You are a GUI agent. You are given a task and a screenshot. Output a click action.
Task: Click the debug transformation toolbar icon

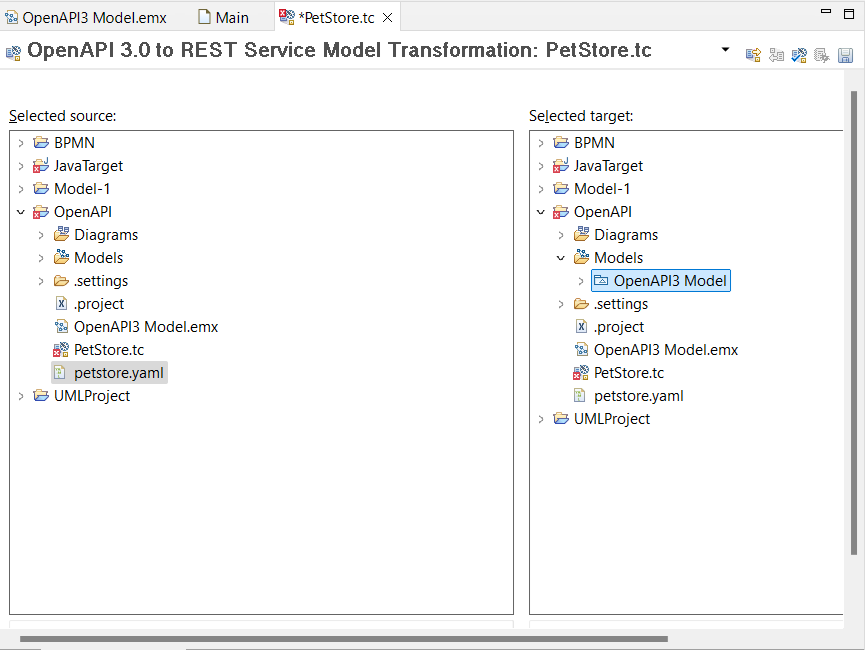[x=822, y=55]
